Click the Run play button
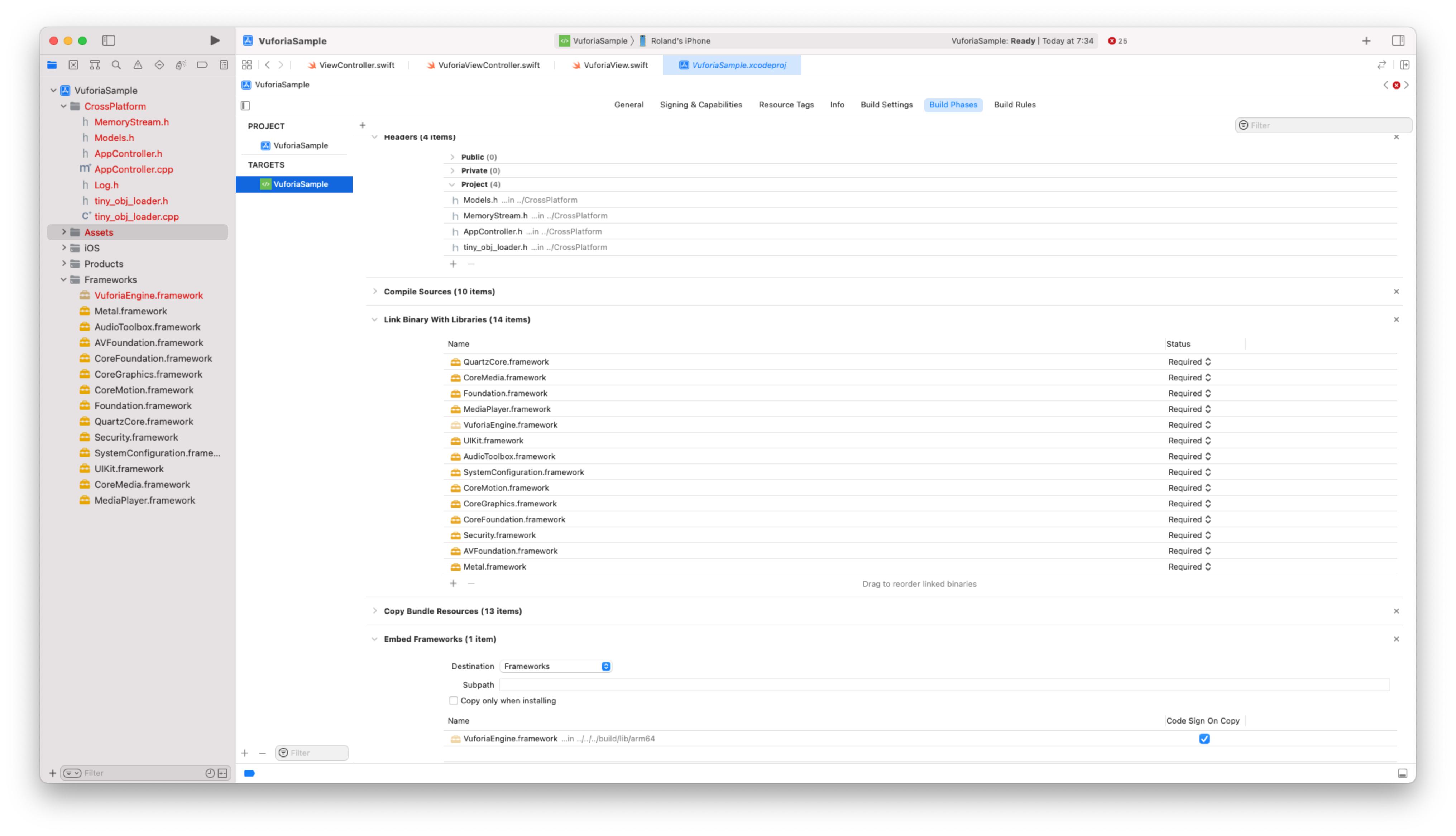The height and width of the screenshot is (836, 1456). [214, 41]
